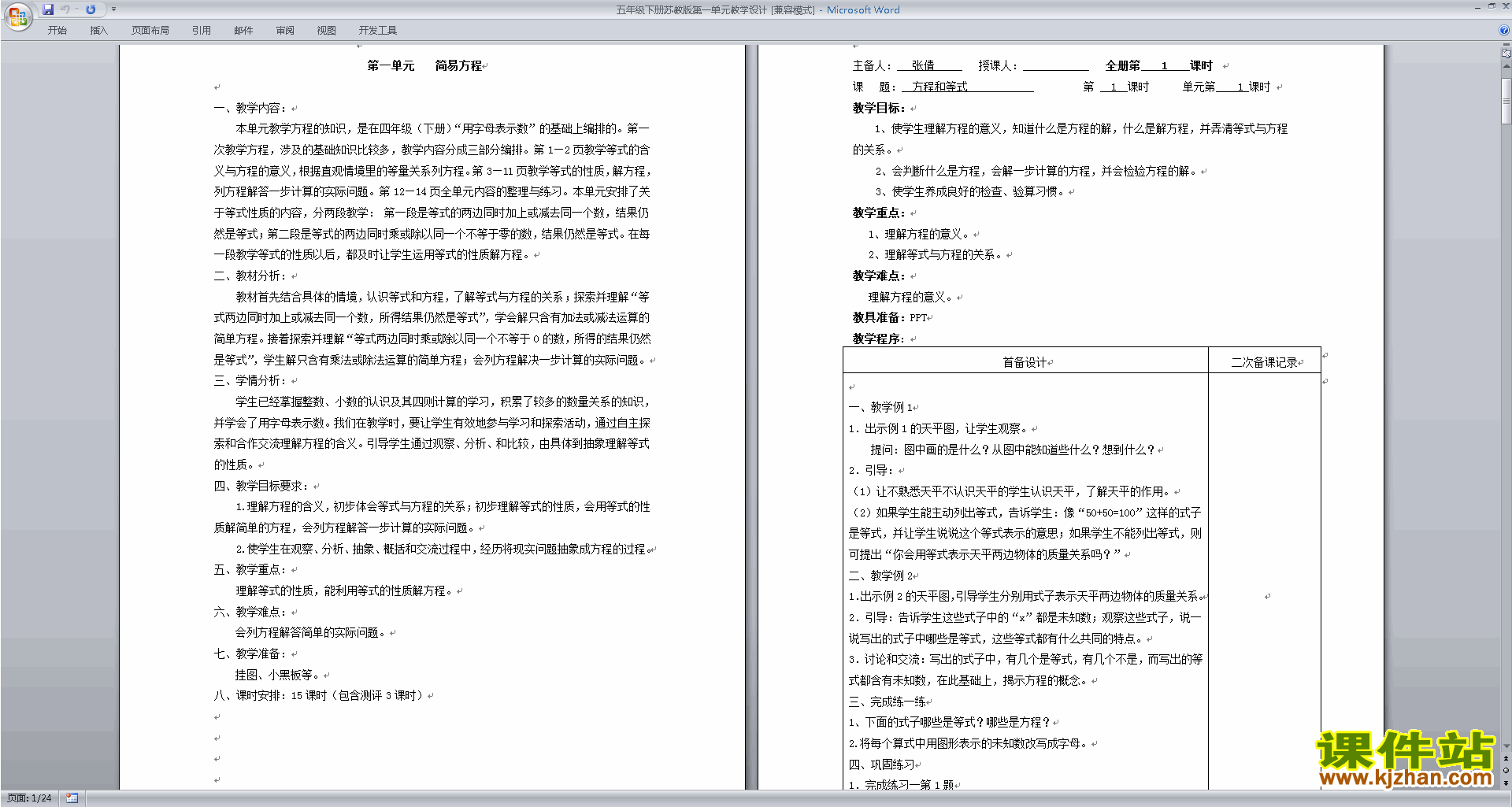Click the heading 一、教学内容
The image size is (1512, 807).
pyautogui.click(x=252, y=109)
